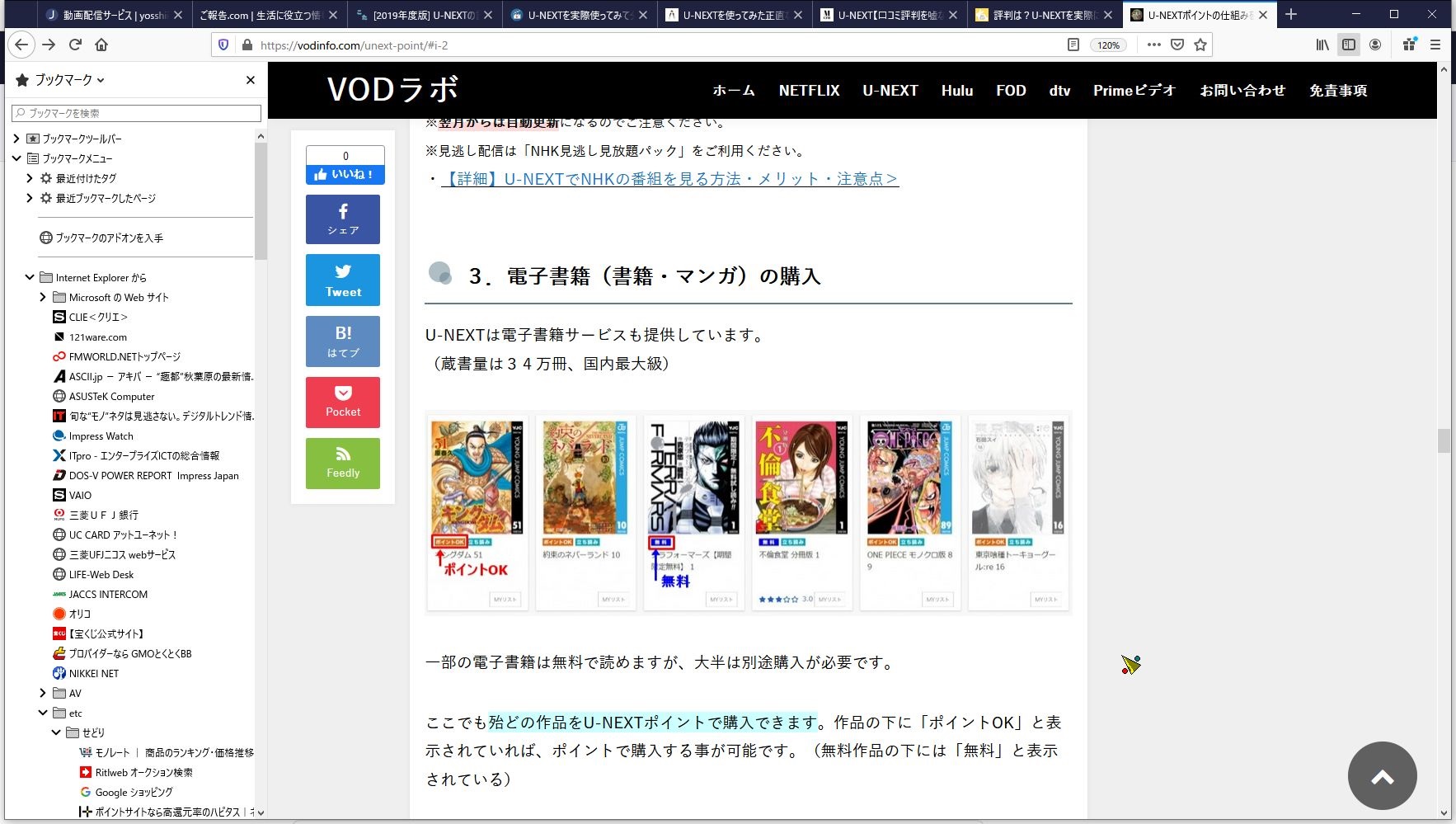This screenshot has height=824, width=1456.
Task: Open Library toolbar icon
Action: [x=1322, y=45]
